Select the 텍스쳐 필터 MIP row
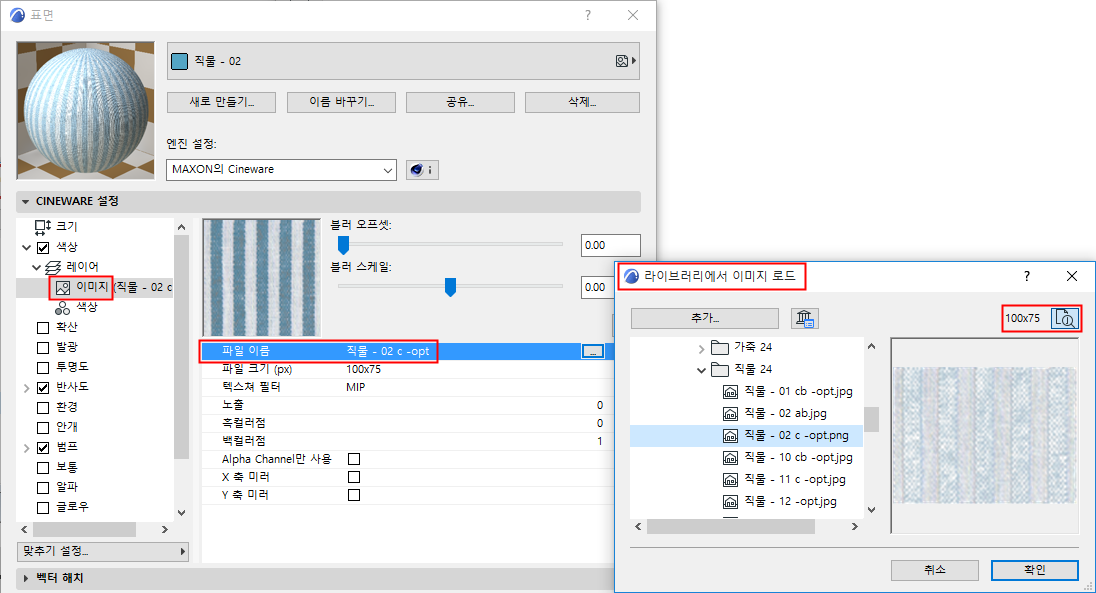1096x593 pixels. [x=408, y=387]
